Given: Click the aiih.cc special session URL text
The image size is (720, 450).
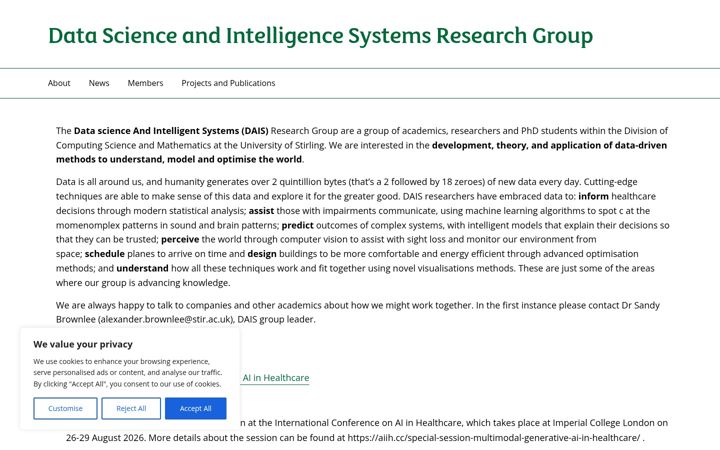Looking at the screenshot, I should coord(493,438).
